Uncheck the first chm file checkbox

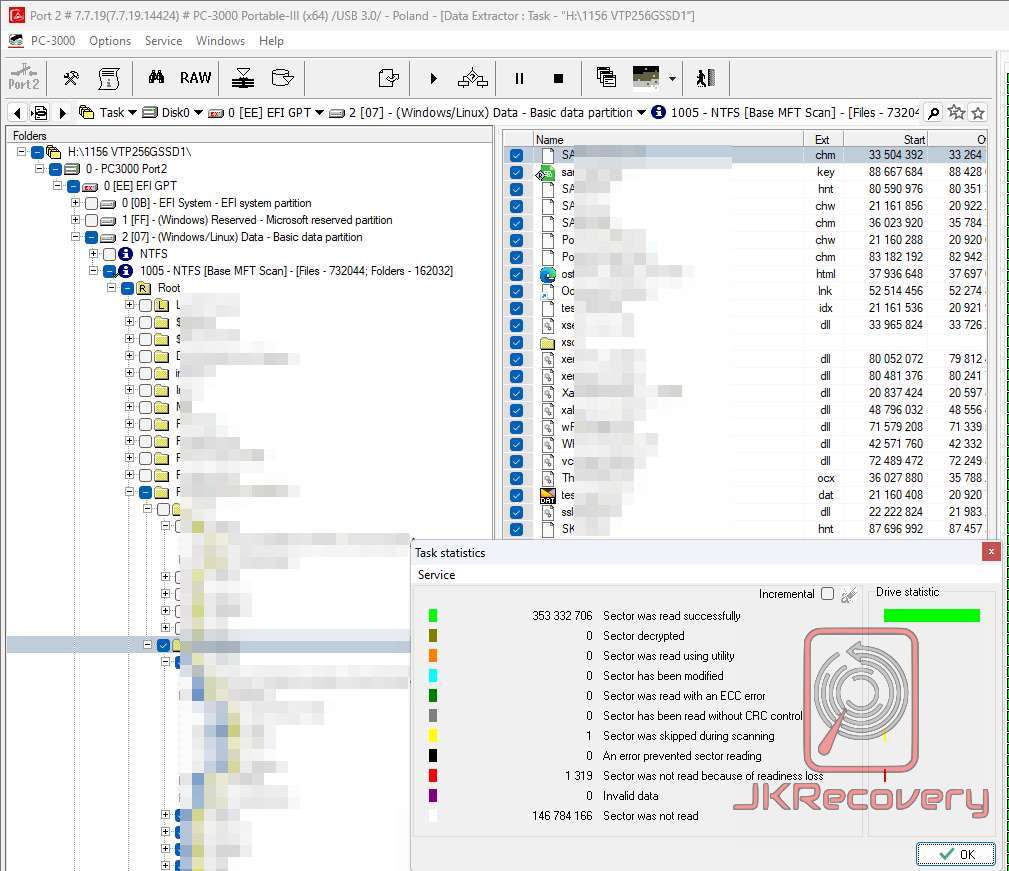[x=516, y=155]
